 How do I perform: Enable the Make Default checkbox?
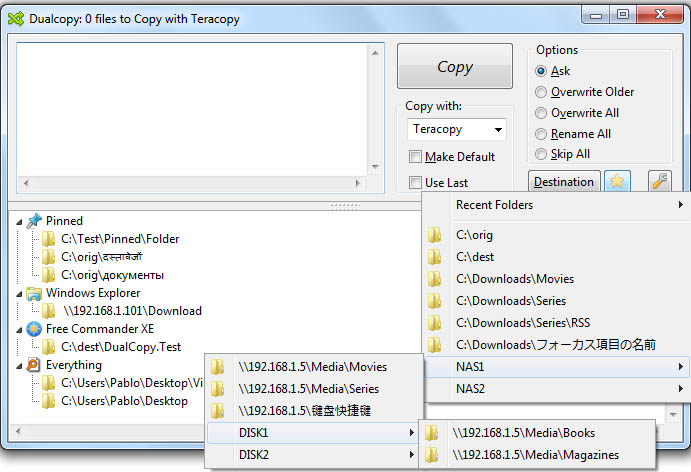click(415, 157)
